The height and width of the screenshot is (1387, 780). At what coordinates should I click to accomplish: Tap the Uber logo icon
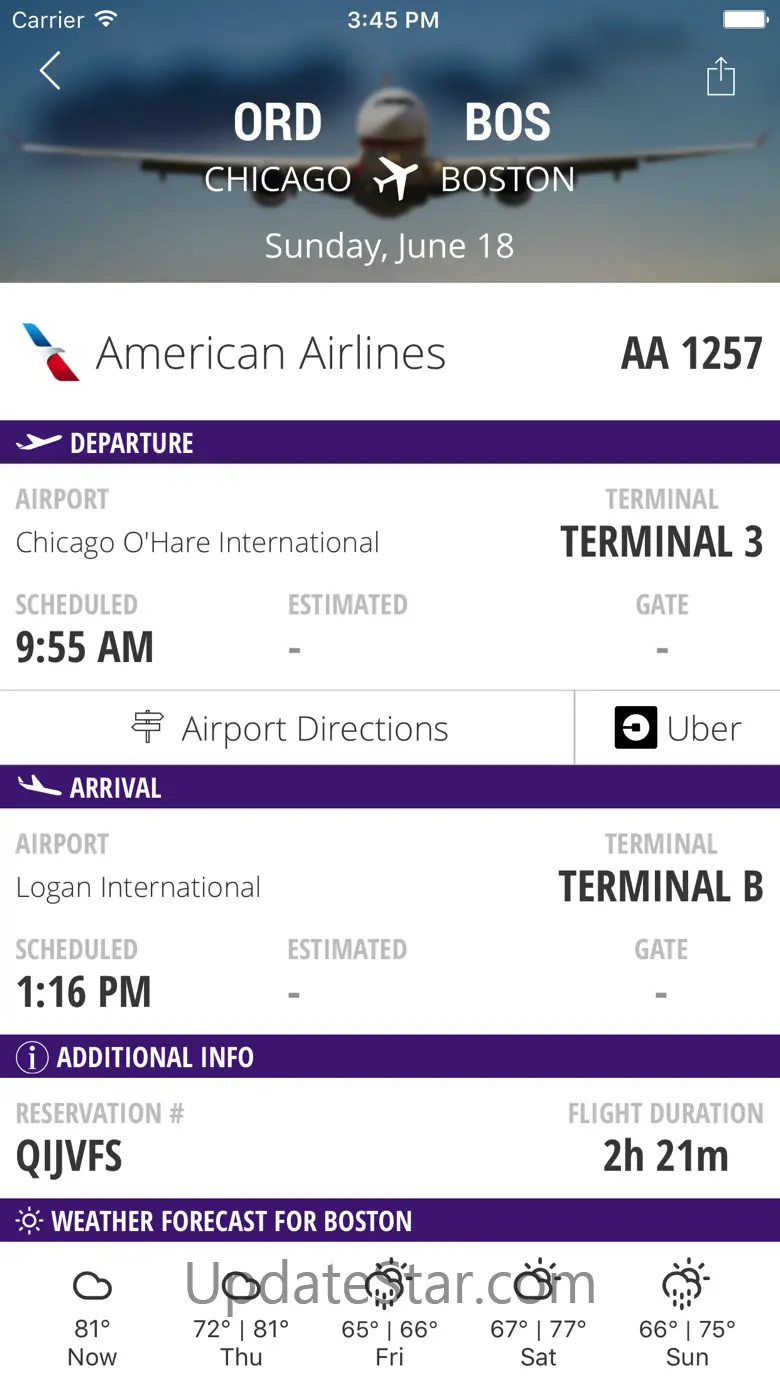pos(635,728)
